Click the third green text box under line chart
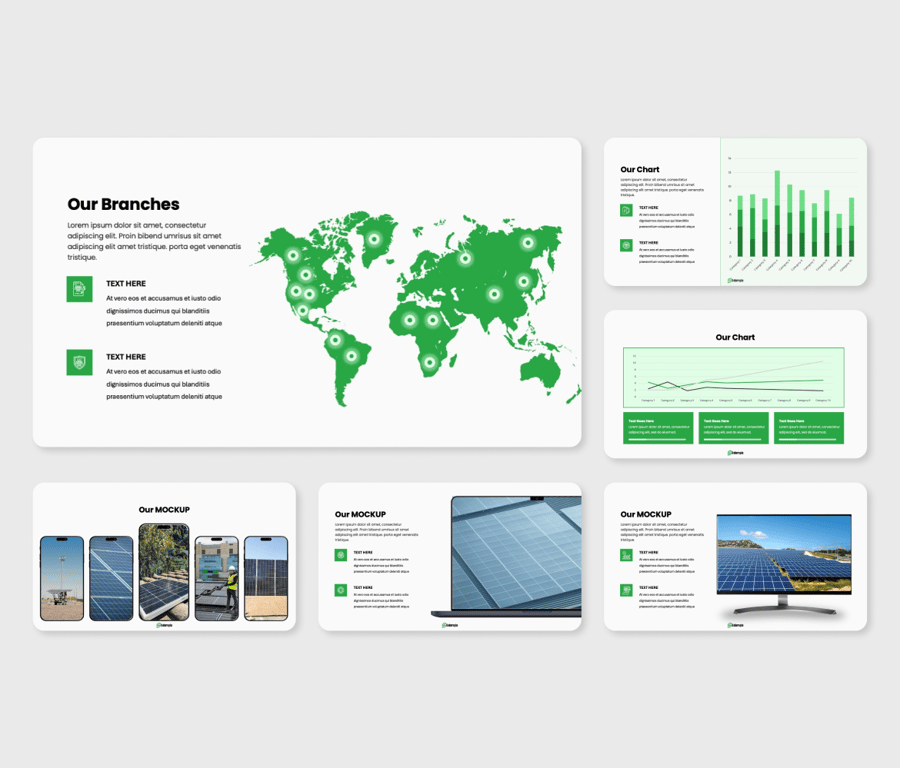This screenshot has width=900, height=768. pyautogui.click(x=808, y=428)
